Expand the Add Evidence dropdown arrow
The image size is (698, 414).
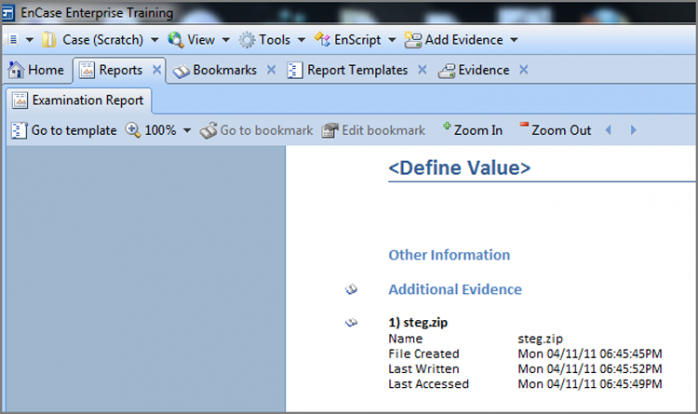[514, 40]
